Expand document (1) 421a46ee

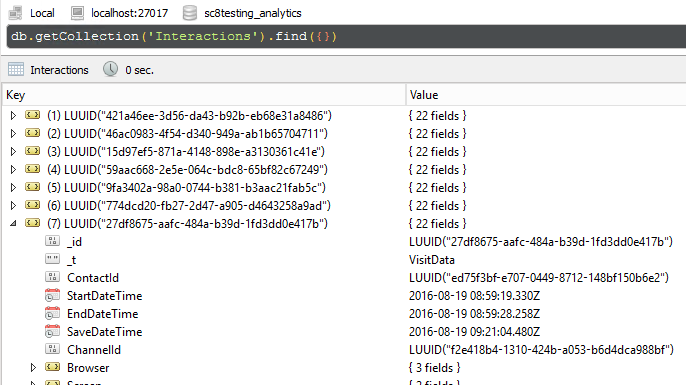[13, 116]
